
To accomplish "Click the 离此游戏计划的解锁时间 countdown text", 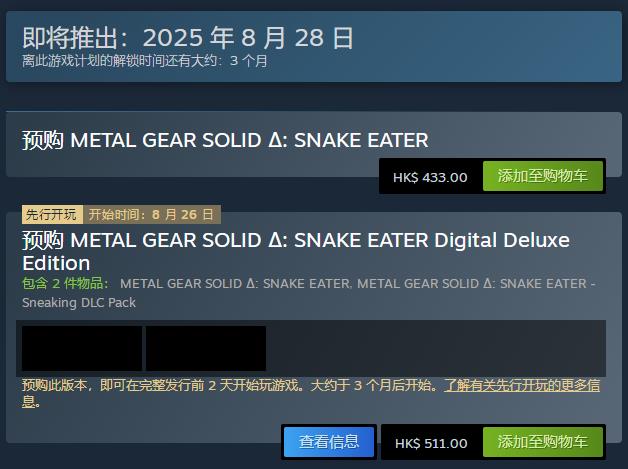I will tap(120, 61).
